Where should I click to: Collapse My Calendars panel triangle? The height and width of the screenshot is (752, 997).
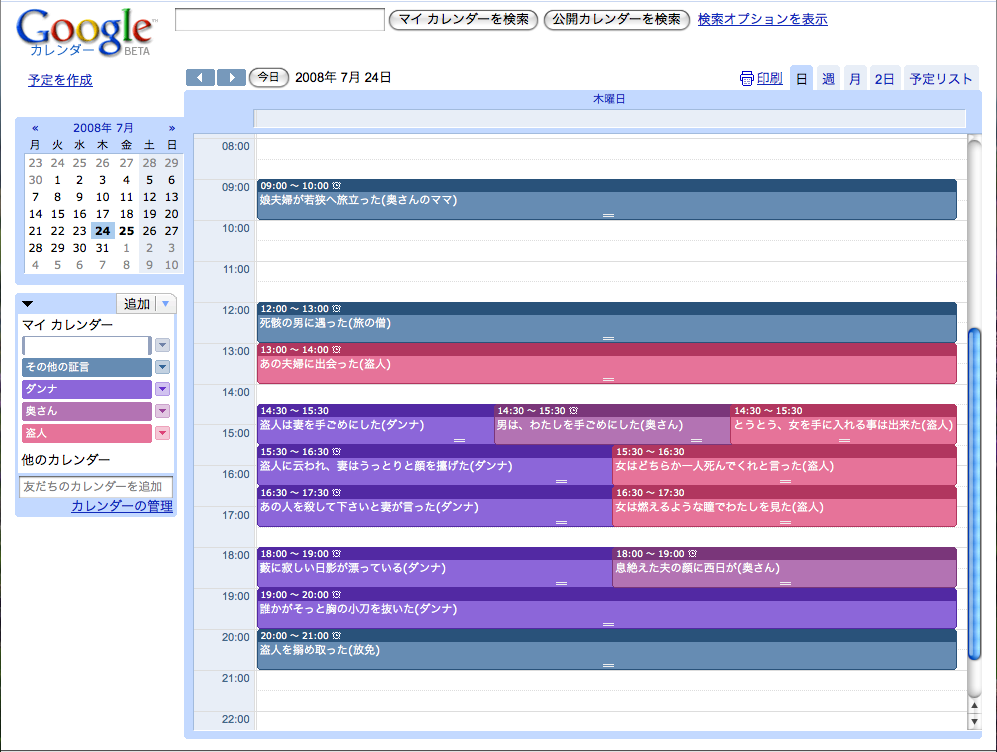tap(27, 304)
